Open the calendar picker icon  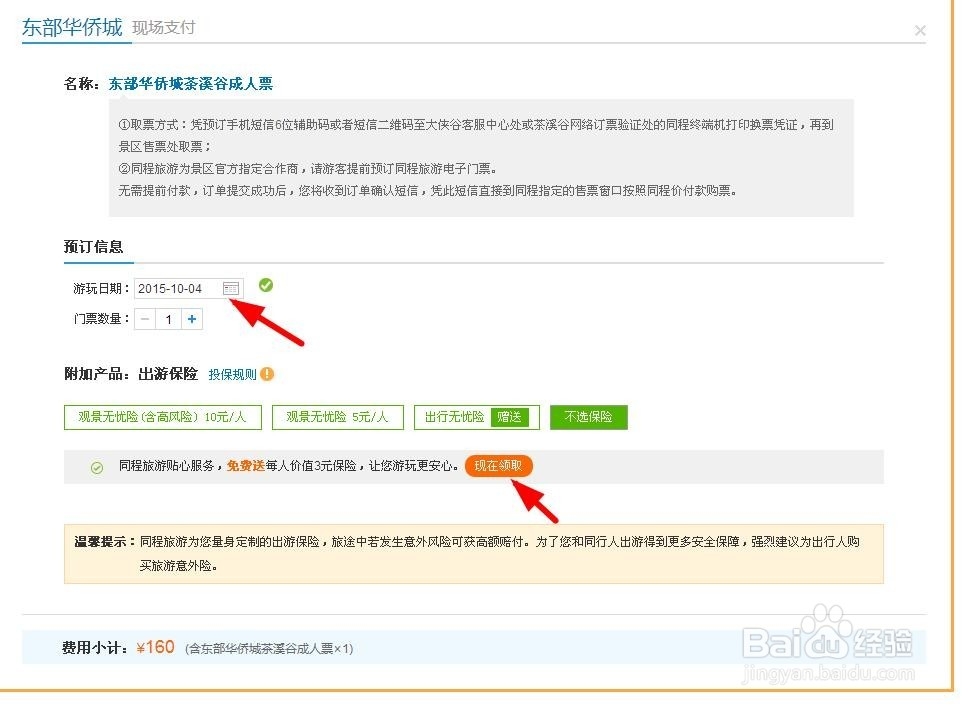231,288
